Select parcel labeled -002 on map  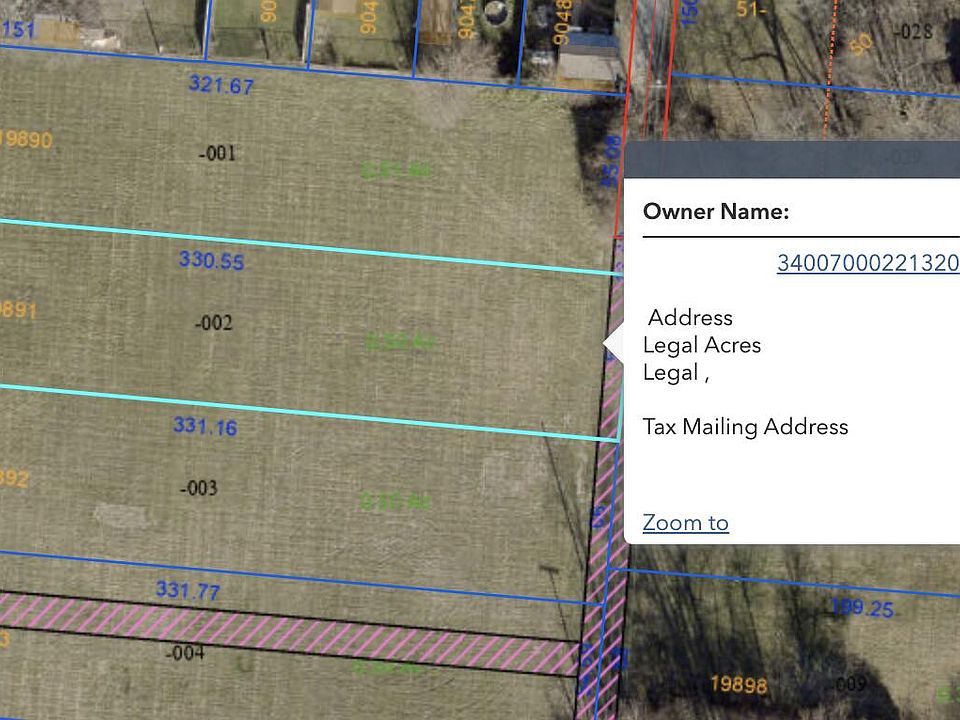point(214,323)
